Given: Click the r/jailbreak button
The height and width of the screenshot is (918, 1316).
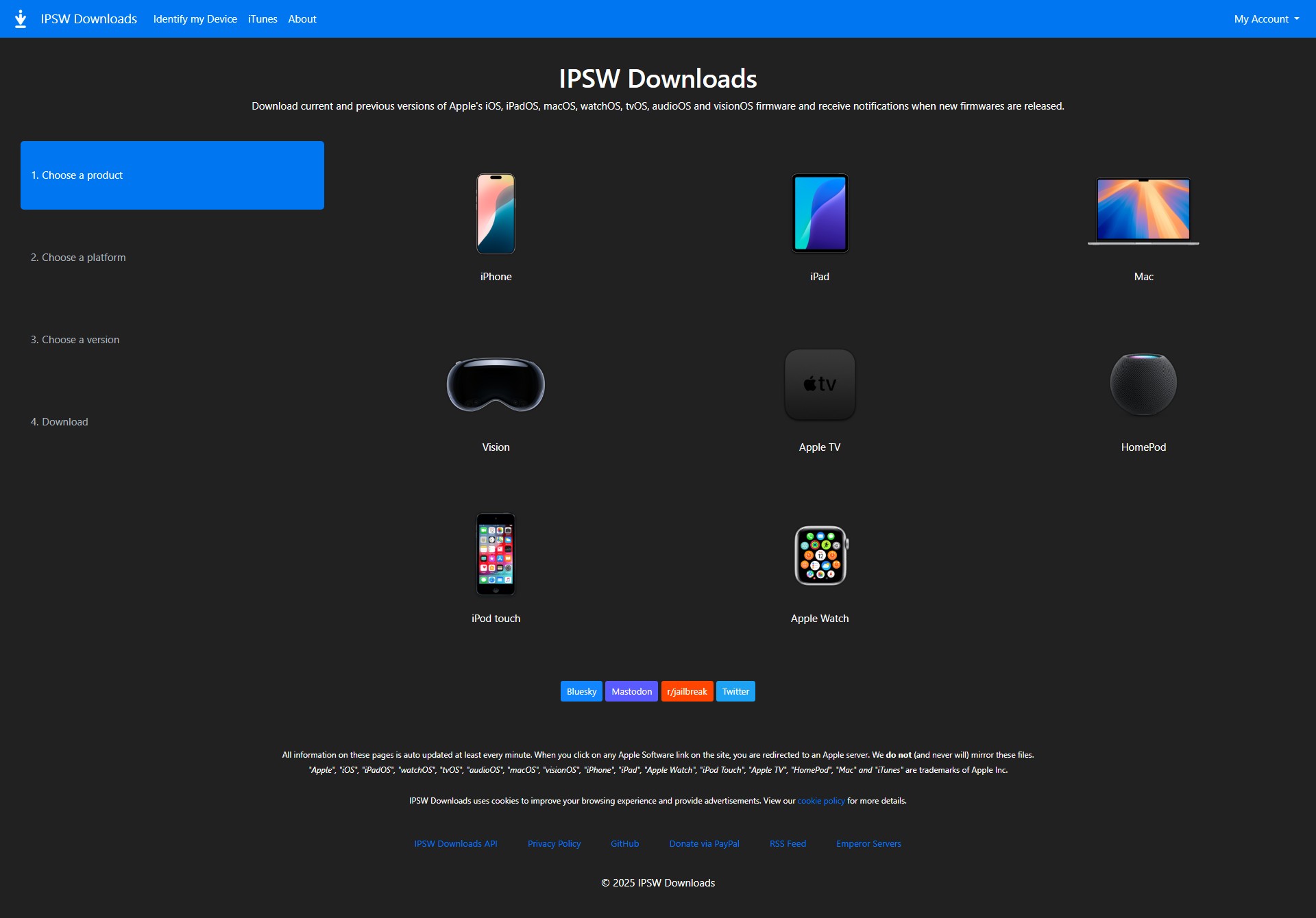Looking at the screenshot, I should (687, 691).
